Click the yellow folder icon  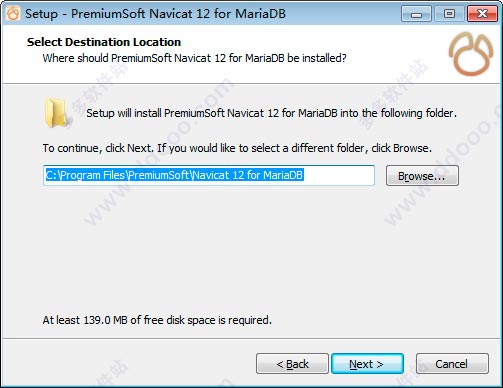(57, 113)
